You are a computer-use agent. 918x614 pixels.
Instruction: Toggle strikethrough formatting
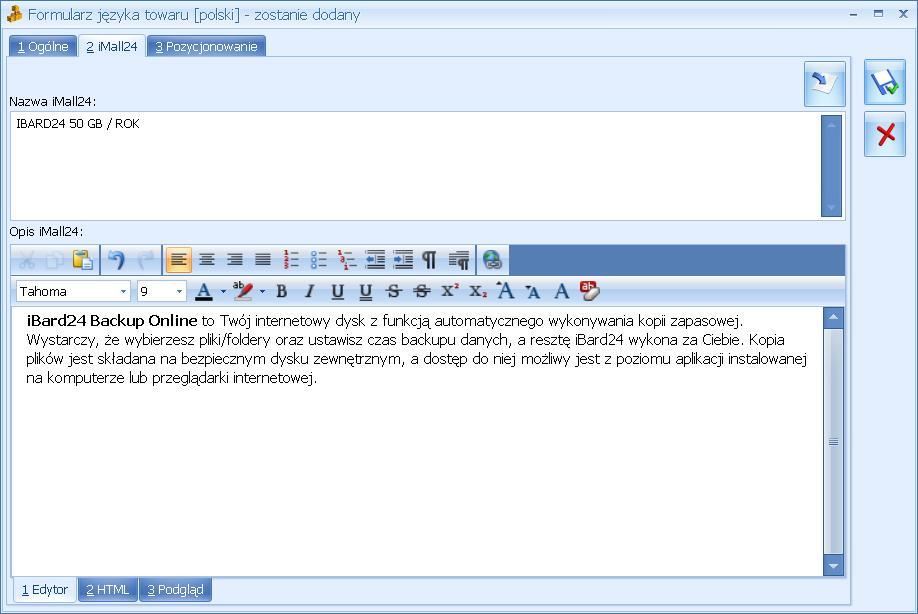pyautogui.click(x=393, y=291)
